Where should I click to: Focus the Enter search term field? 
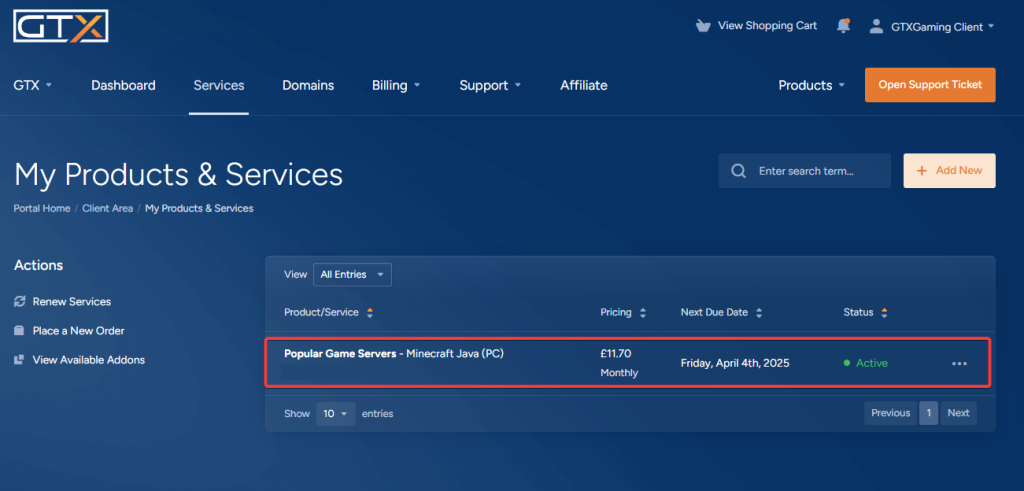pyautogui.click(x=805, y=171)
